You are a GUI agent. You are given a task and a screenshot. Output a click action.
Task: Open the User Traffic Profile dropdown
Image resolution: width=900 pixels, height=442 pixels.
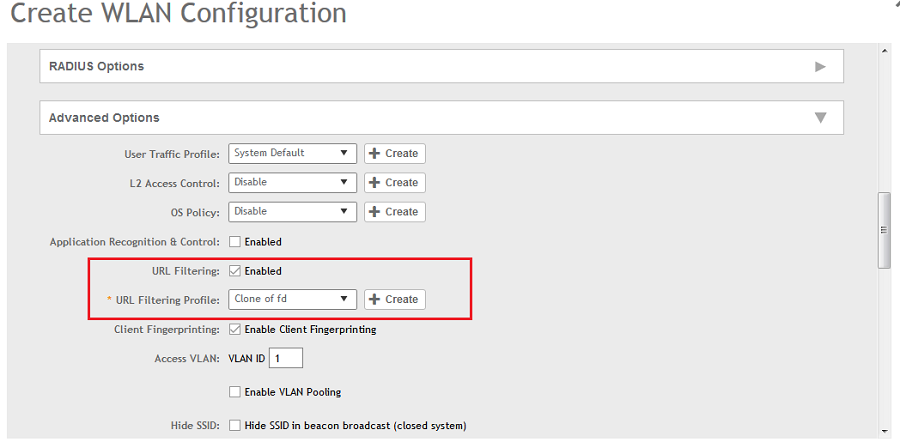[x=292, y=153]
